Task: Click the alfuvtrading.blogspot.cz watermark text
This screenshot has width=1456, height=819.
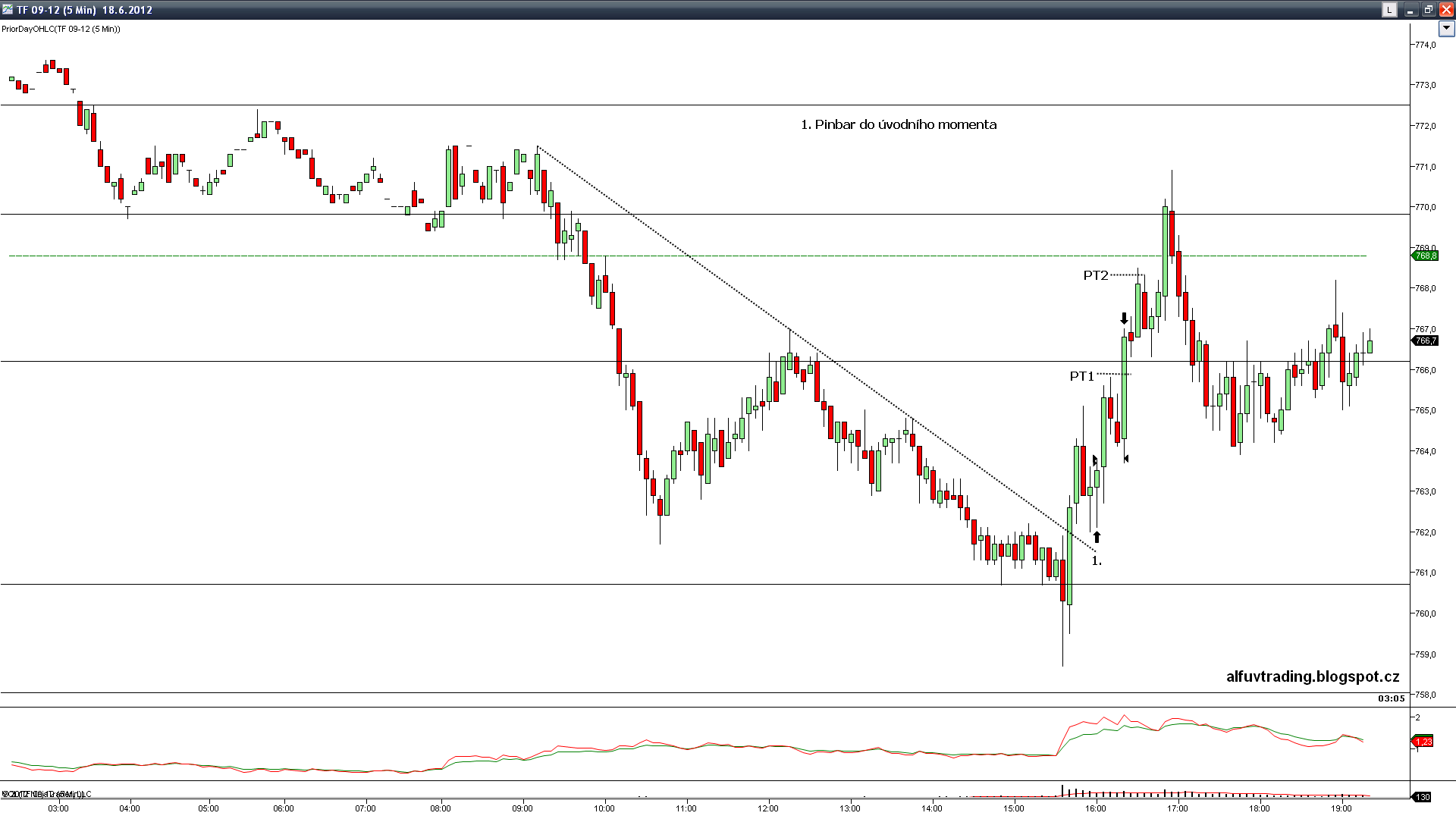Action: [x=1312, y=676]
